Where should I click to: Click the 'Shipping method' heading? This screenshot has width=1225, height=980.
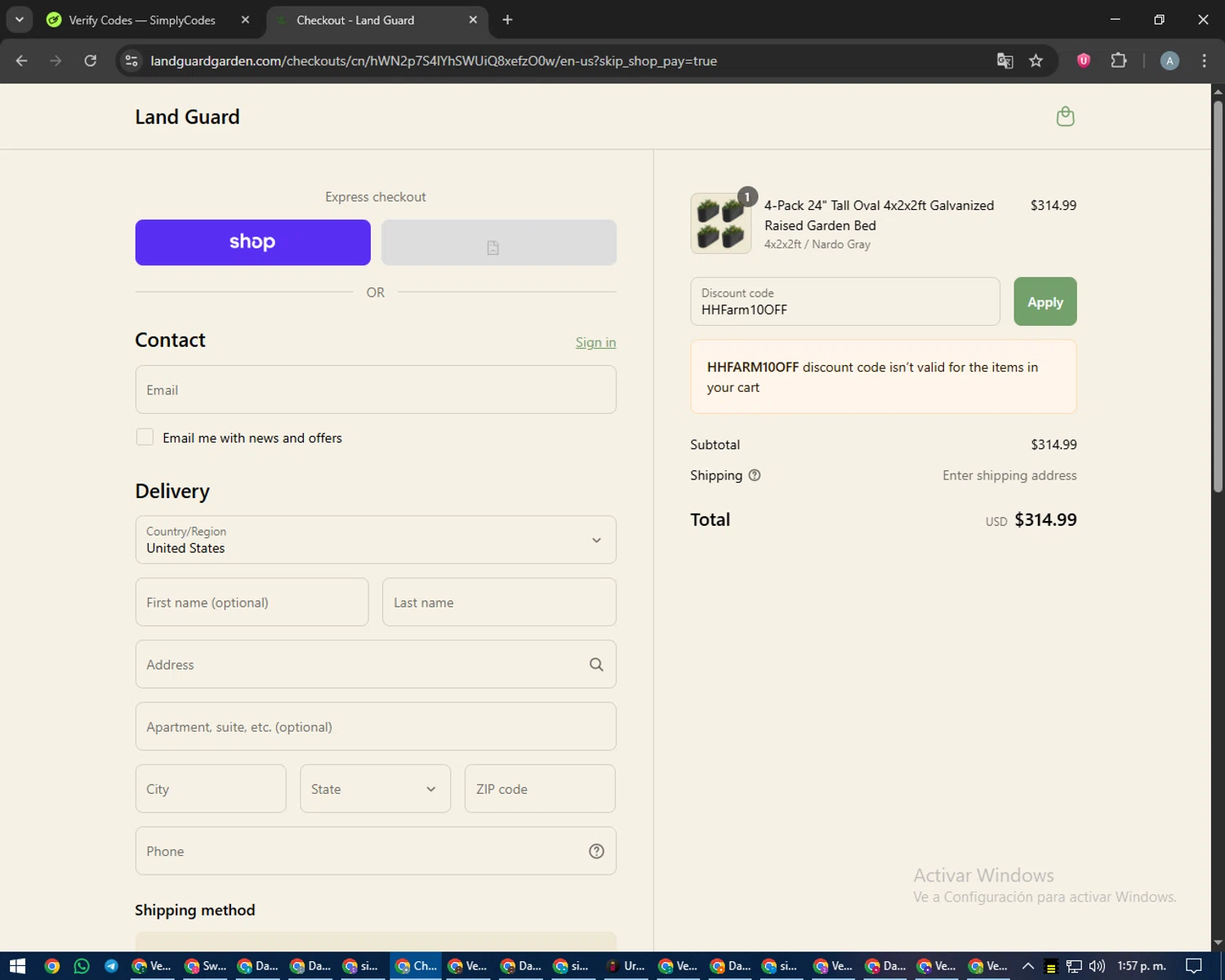[x=195, y=910]
